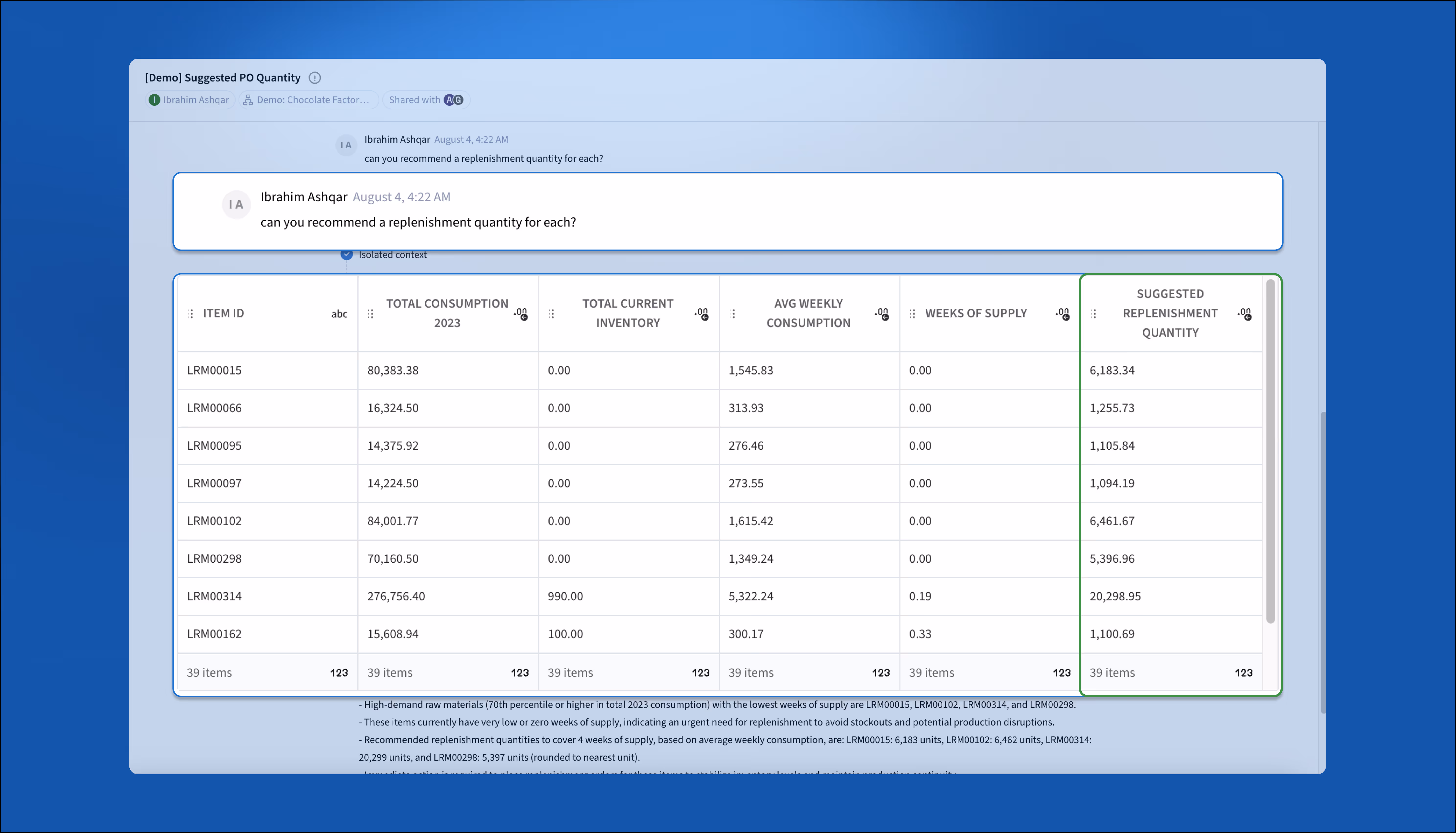The width and height of the screenshot is (1456, 833).
Task: Click the info icon beside Suggested PO Quantity
Action: coord(315,78)
